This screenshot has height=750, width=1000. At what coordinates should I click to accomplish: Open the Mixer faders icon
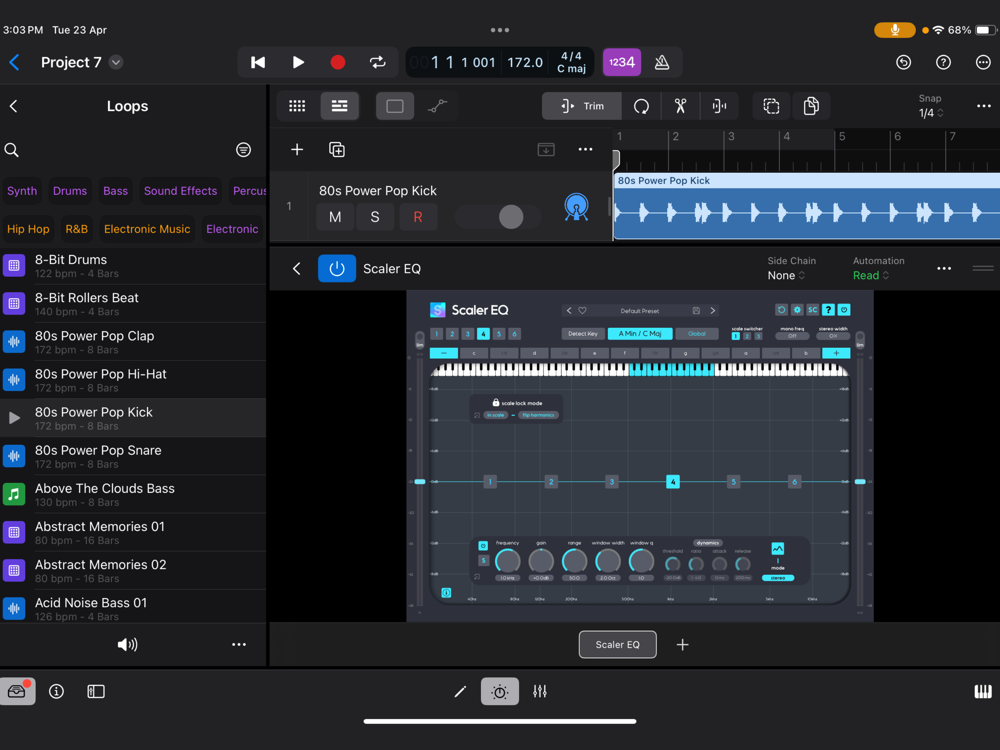point(540,691)
